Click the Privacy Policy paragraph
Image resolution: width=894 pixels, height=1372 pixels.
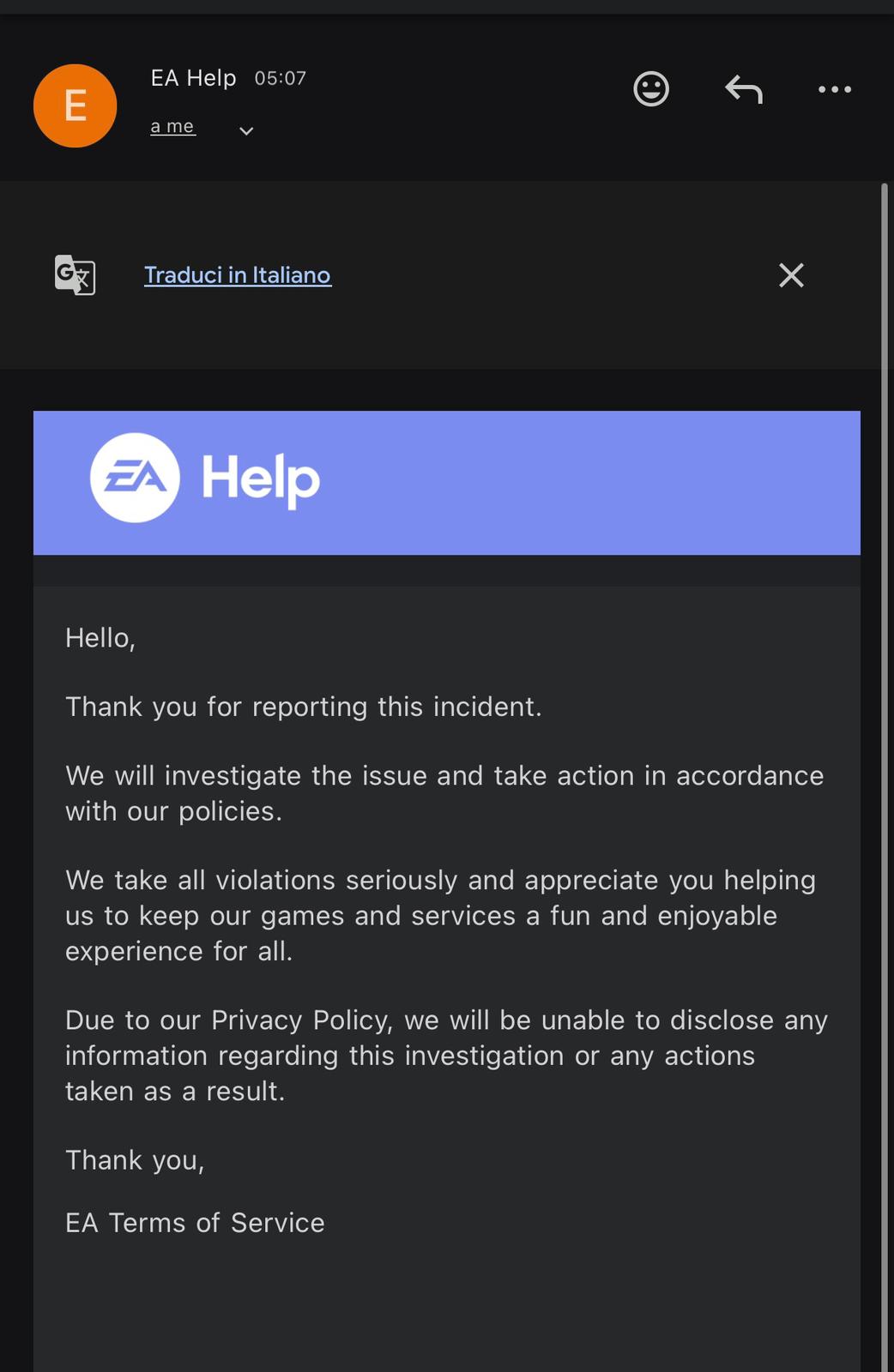click(446, 1056)
